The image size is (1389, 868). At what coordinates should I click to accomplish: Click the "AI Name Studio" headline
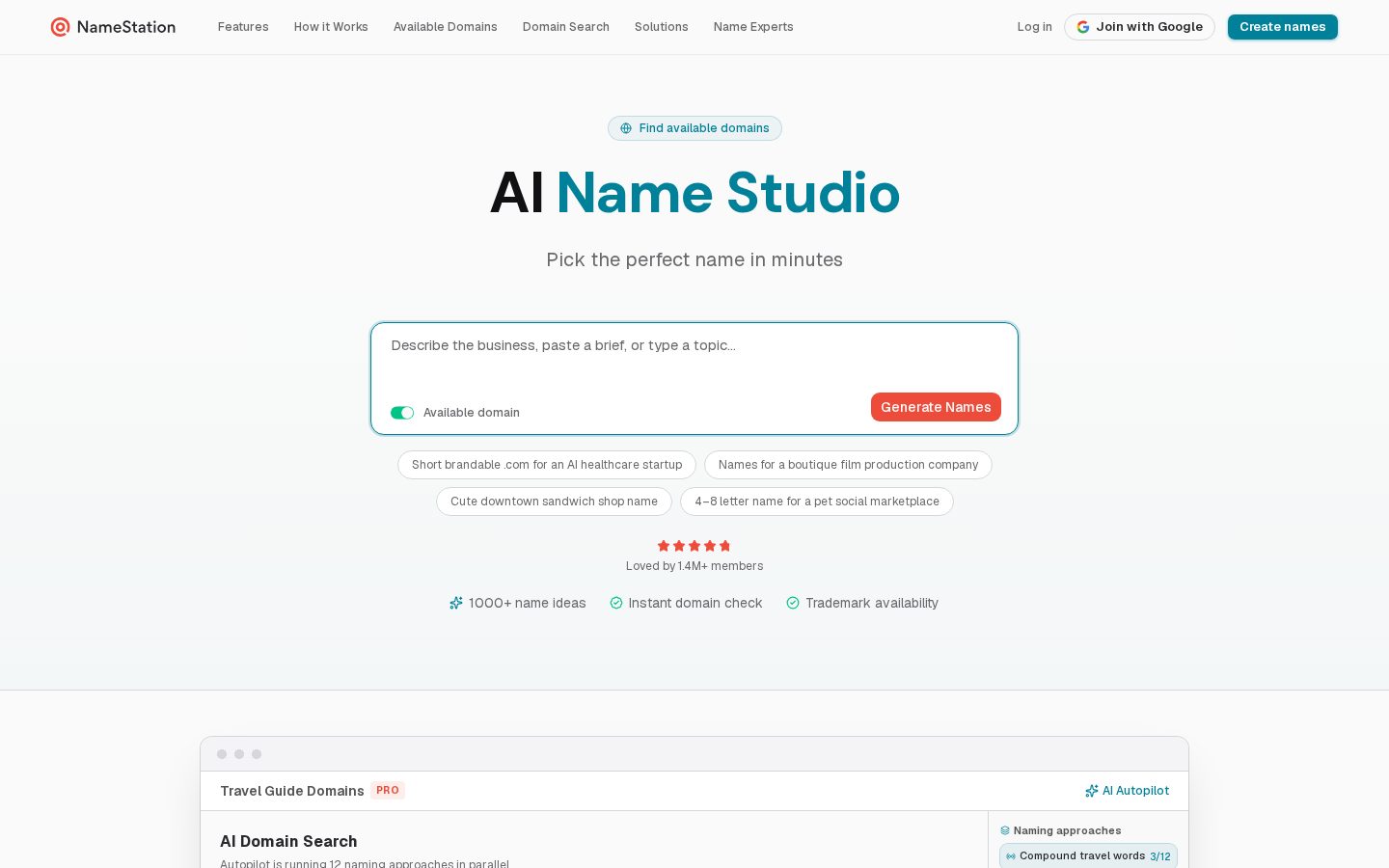tap(694, 193)
